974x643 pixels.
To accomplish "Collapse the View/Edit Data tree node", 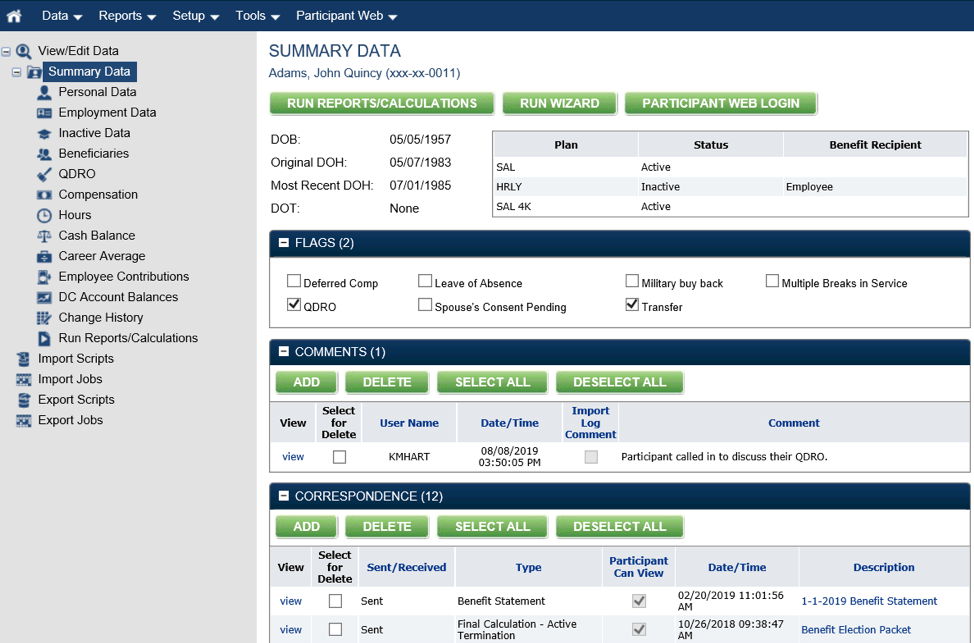I will [x=8, y=50].
